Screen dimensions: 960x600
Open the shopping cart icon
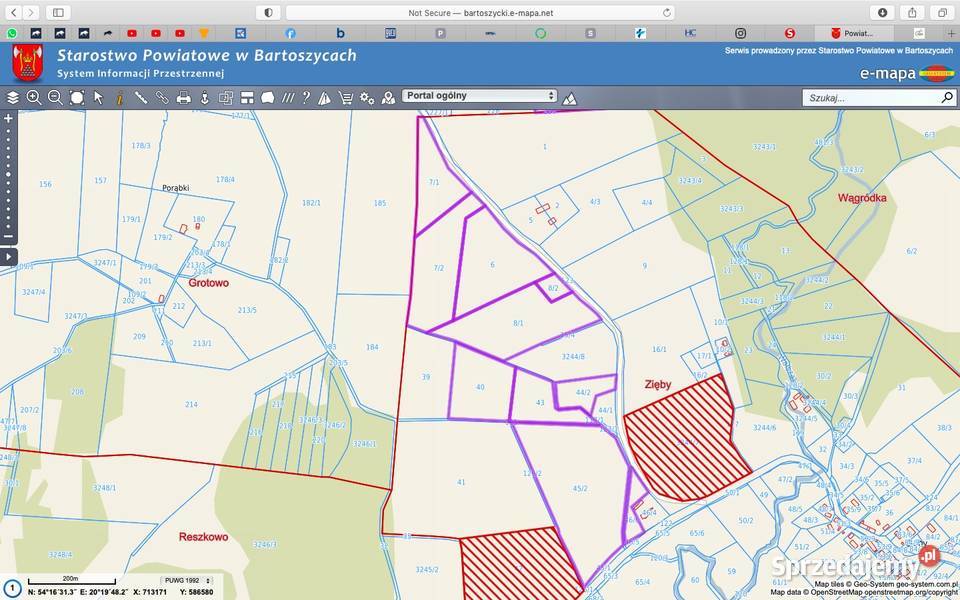(346, 98)
